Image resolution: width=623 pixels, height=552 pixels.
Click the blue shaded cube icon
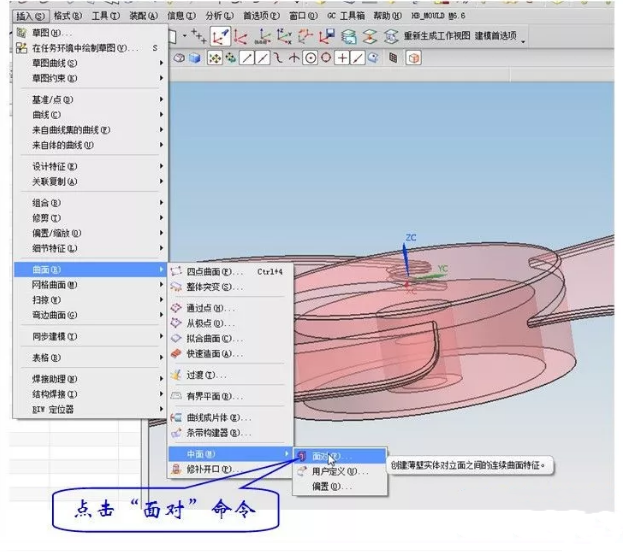(195, 58)
